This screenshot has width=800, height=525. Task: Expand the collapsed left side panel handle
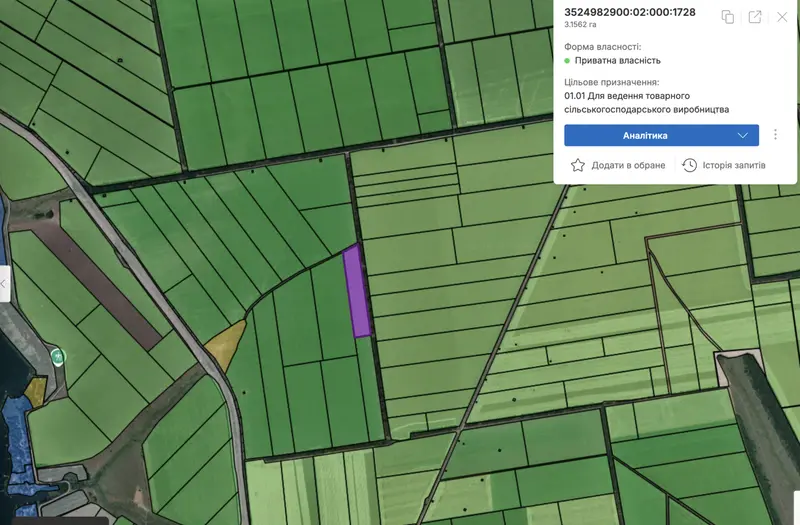tap(4, 284)
